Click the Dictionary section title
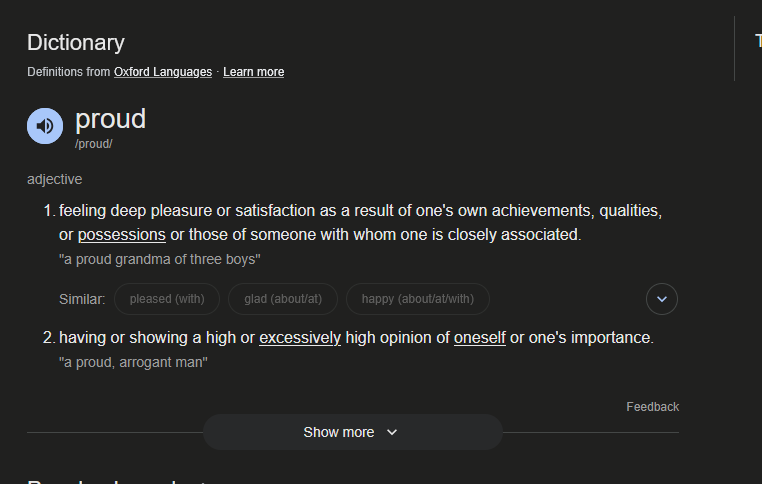Screen dimensions: 762x484 tap(76, 43)
